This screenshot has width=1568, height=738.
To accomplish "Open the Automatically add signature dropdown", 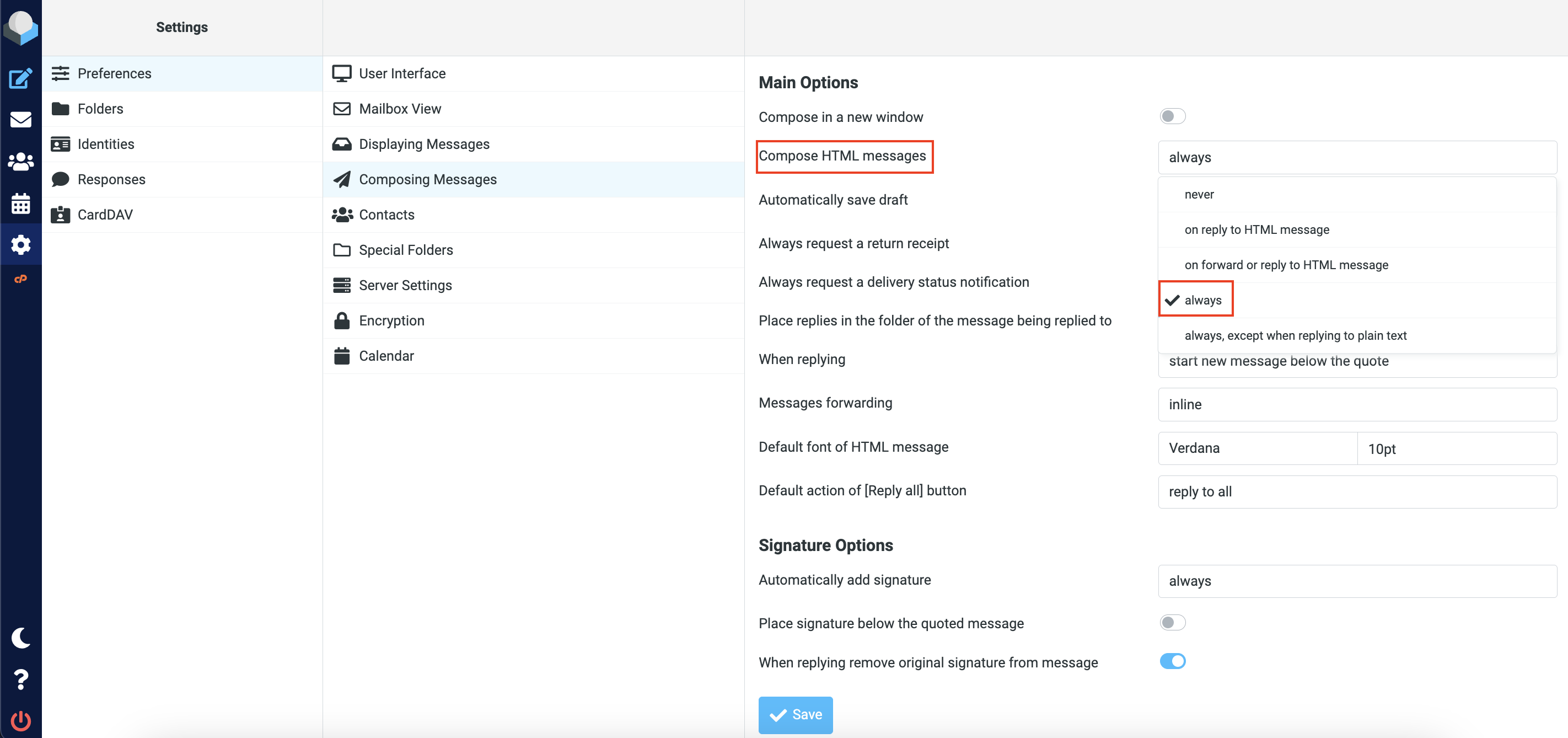I will pyautogui.click(x=1357, y=581).
